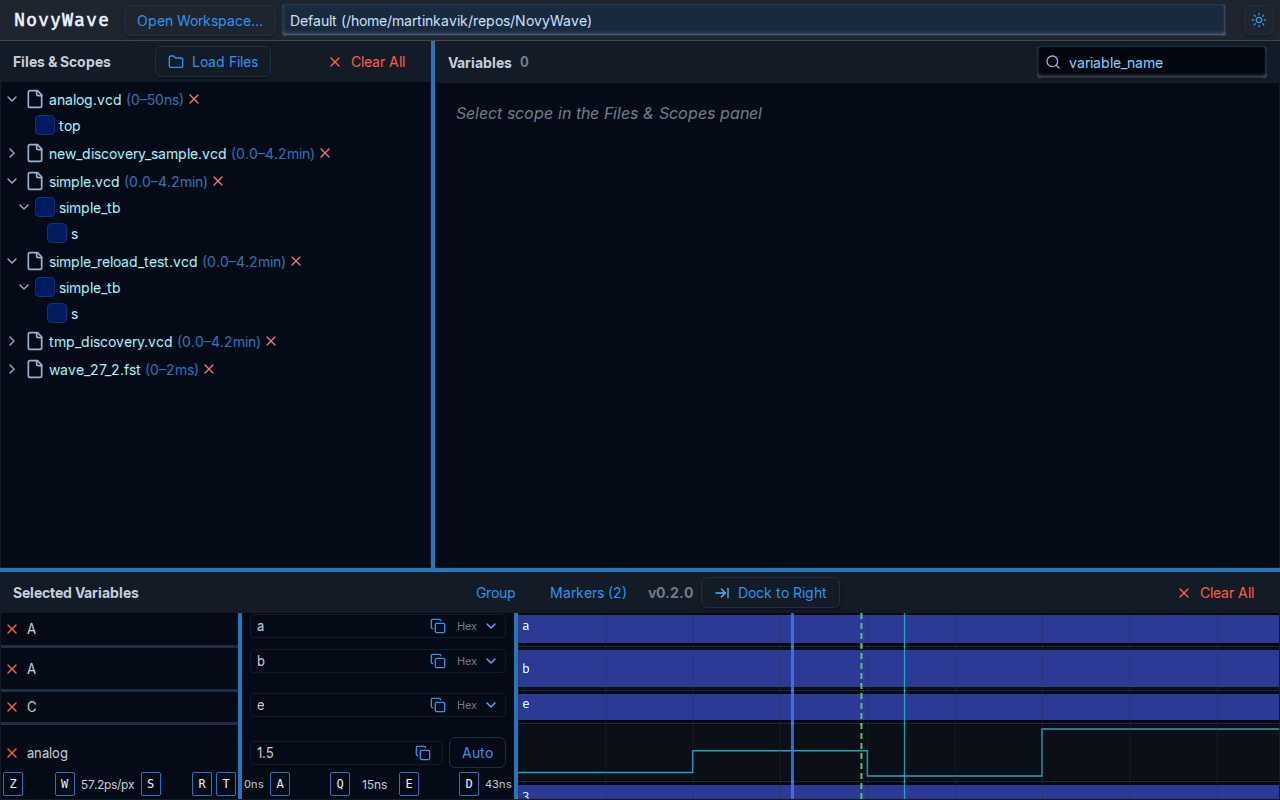Select the s scope checkbox under simple_tb
This screenshot has height=800, width=1280.
pyautogui.click(x=58, y=233)
